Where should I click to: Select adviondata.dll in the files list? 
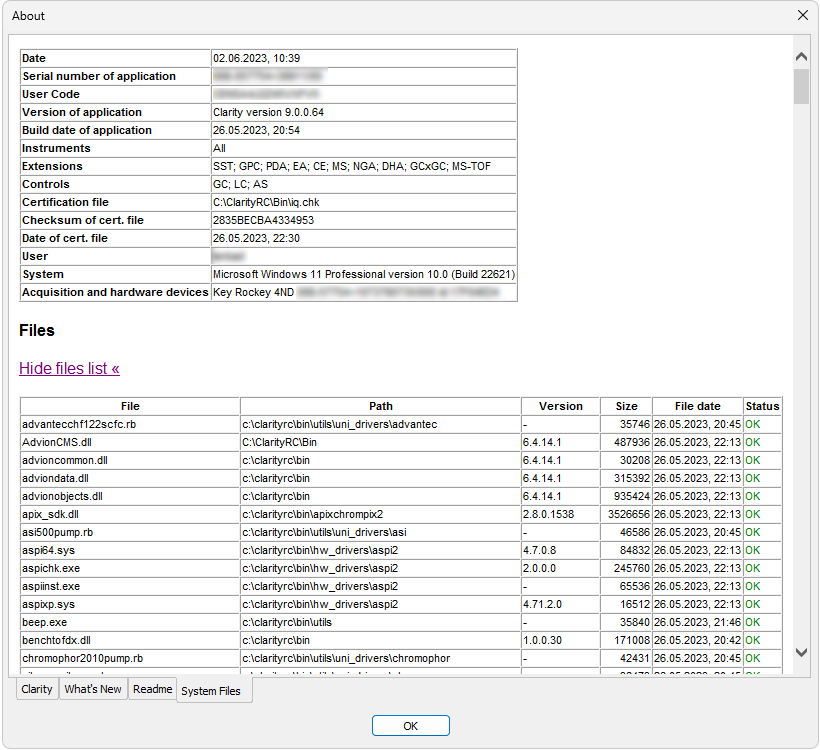[55, 478]
